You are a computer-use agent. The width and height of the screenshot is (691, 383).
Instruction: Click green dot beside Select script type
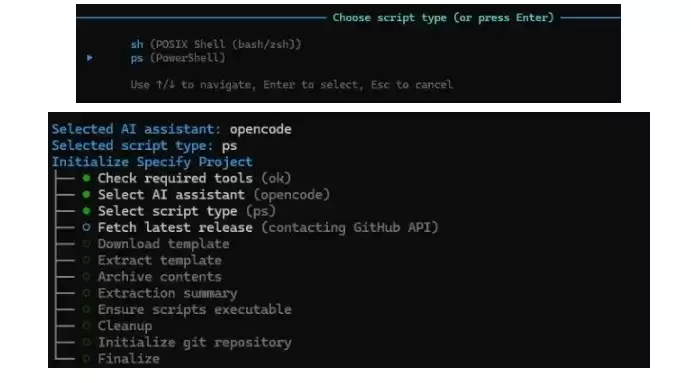[x=86, y=211]
